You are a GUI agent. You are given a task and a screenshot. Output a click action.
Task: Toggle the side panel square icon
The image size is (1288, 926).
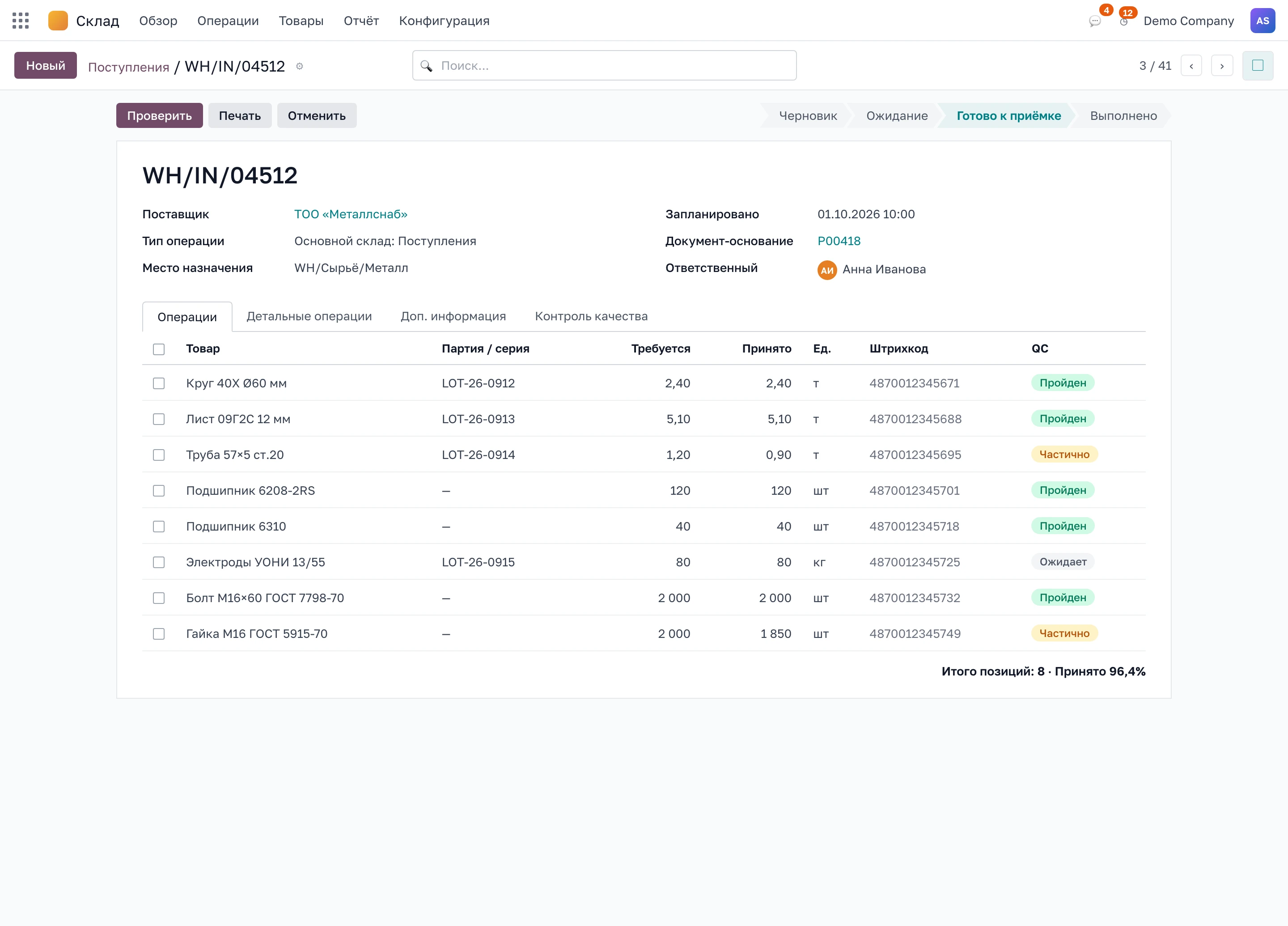click(1257, 66)
